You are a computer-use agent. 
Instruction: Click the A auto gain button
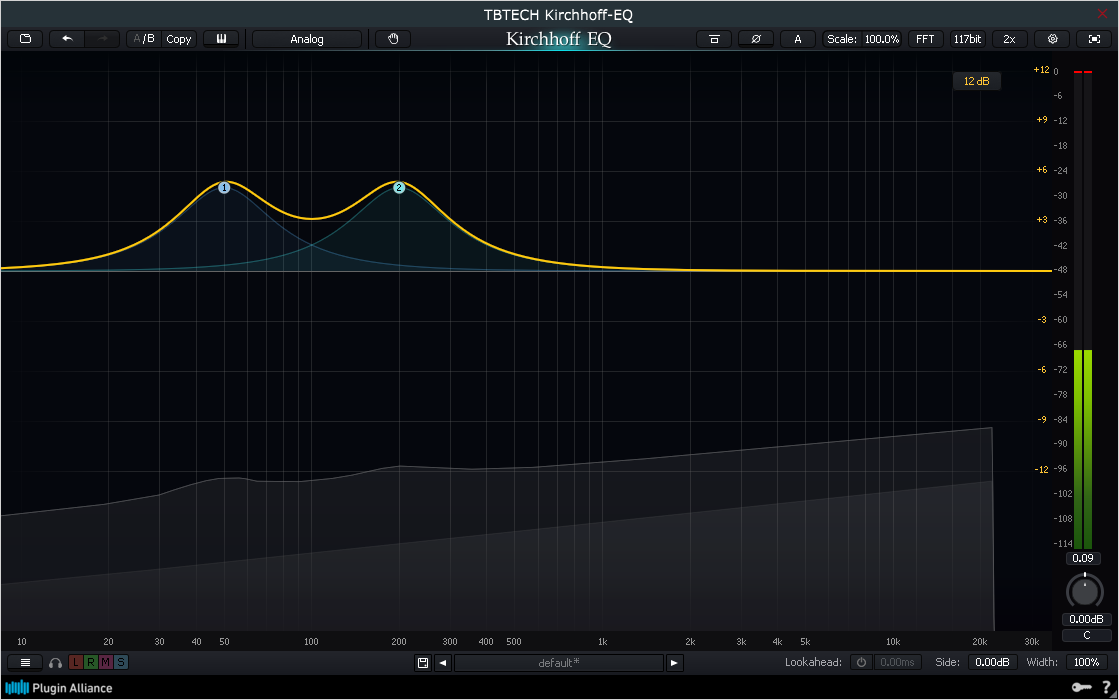(798, 39)
